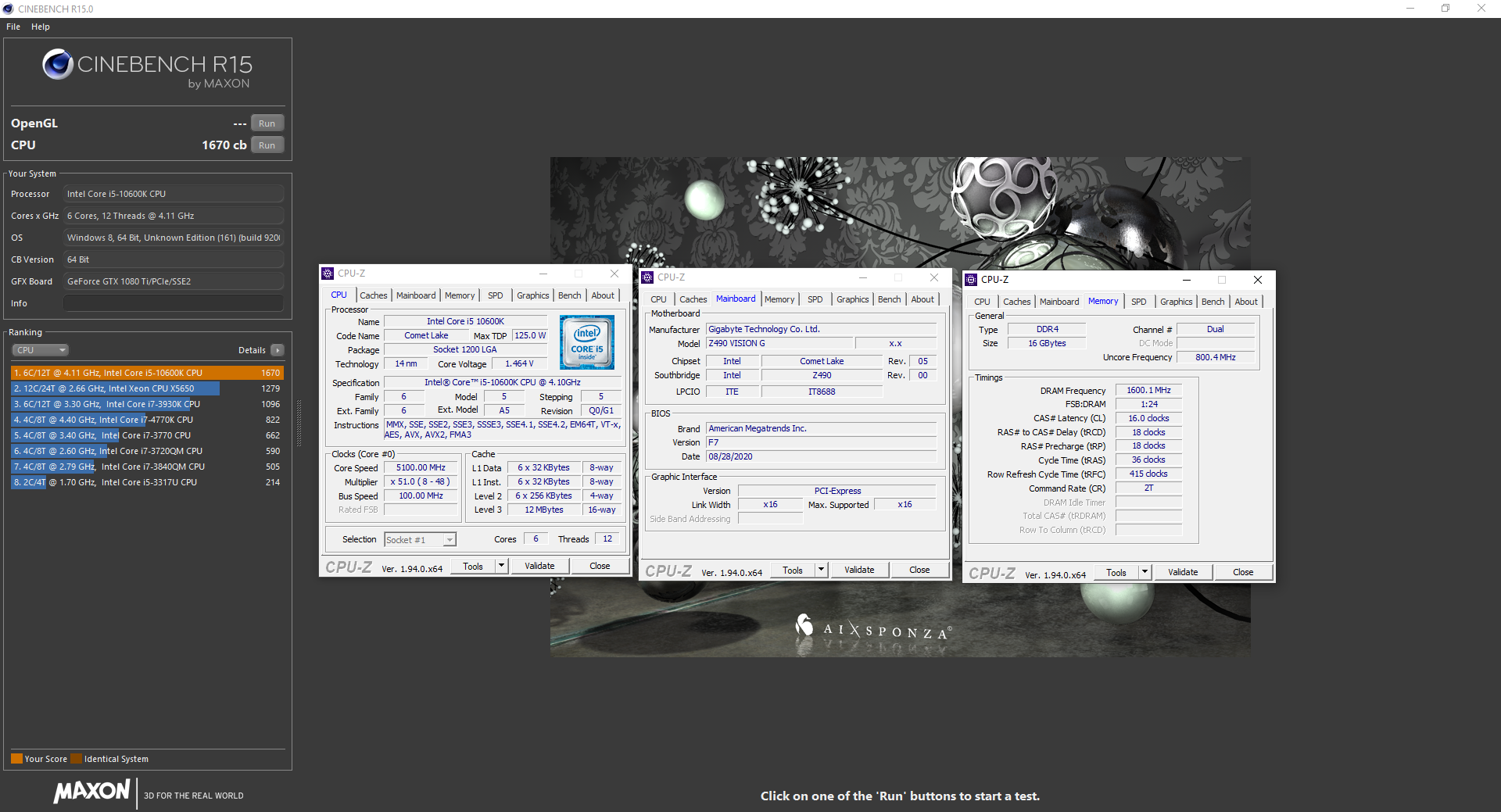This screenshot has height=812, width=1501.
Task: Select the top-ranked i5-10600K result bar
Action: click(x=147, y=374)
